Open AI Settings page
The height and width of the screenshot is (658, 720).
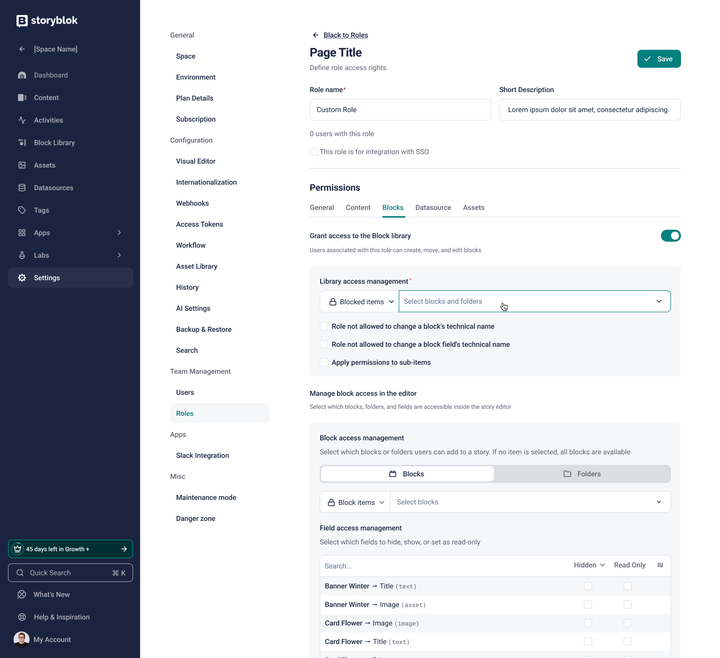click(x=193, y=309)
